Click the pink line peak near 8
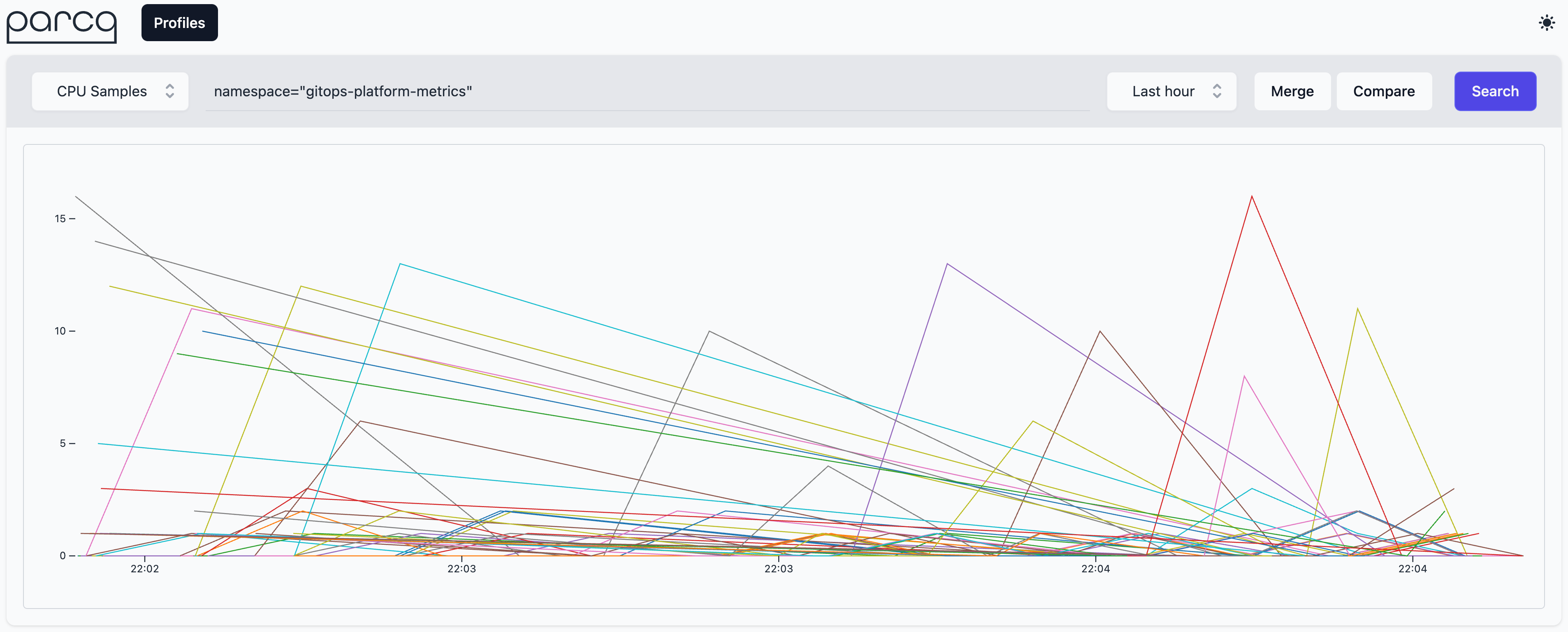Viewport: 1568px width, 632px height. click(1244, 376)
